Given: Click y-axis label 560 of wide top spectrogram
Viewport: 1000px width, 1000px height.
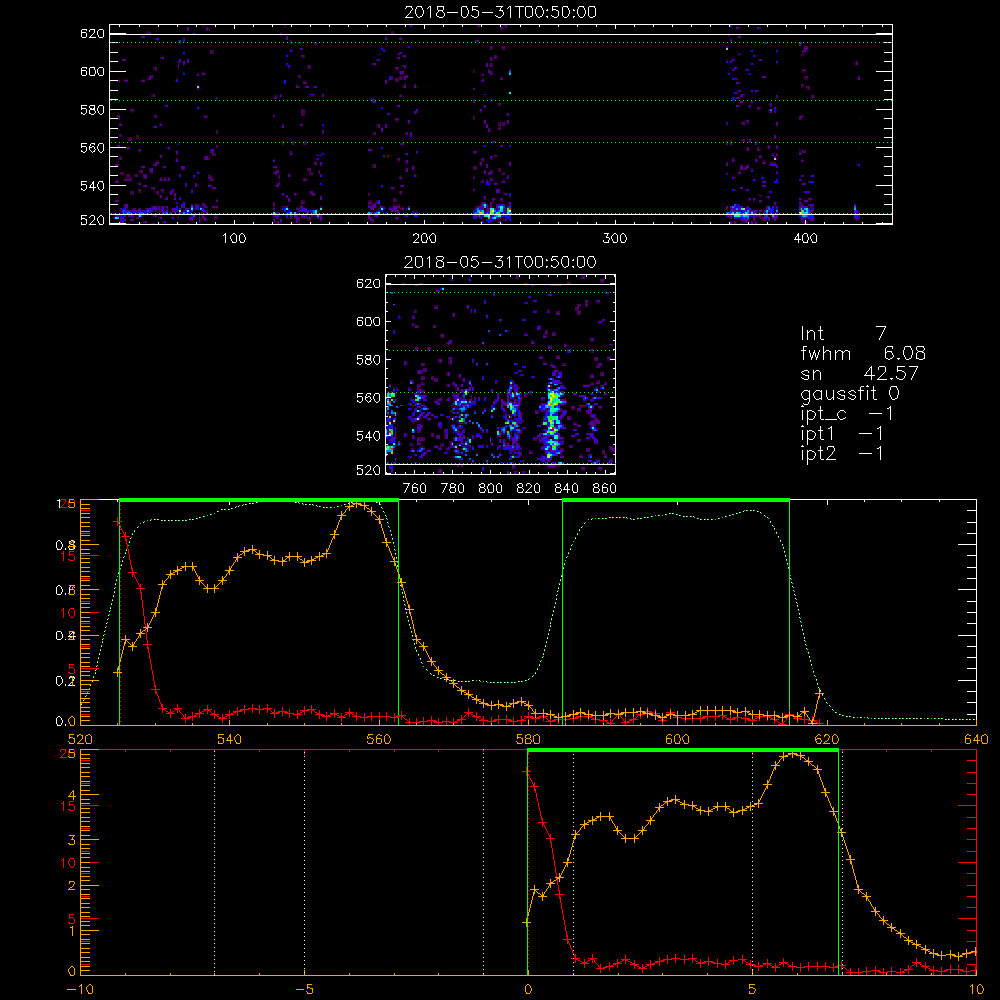Looking at the screenshot, I should 92,147.
